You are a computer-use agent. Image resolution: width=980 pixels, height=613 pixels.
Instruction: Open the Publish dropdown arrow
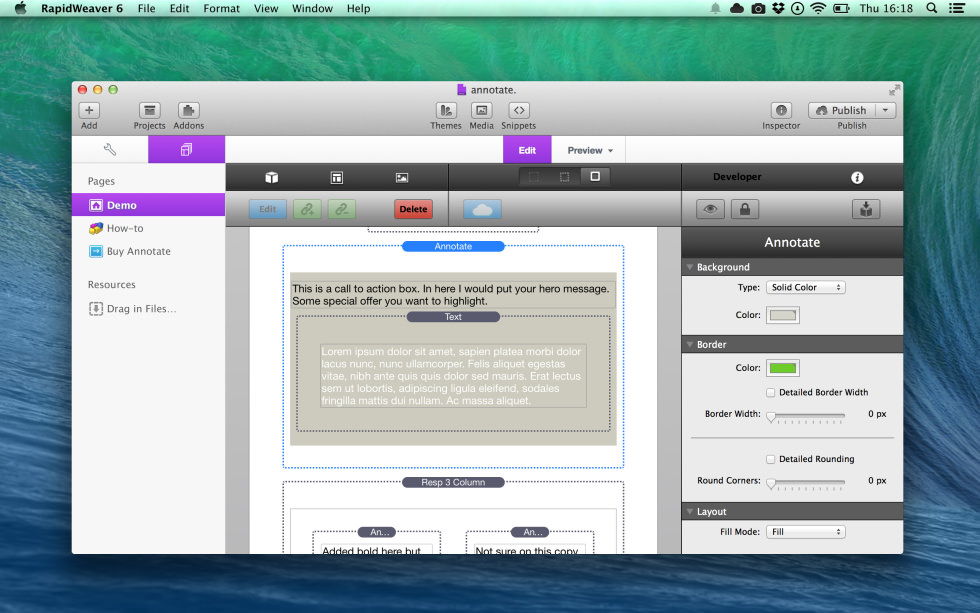[885, 111]
